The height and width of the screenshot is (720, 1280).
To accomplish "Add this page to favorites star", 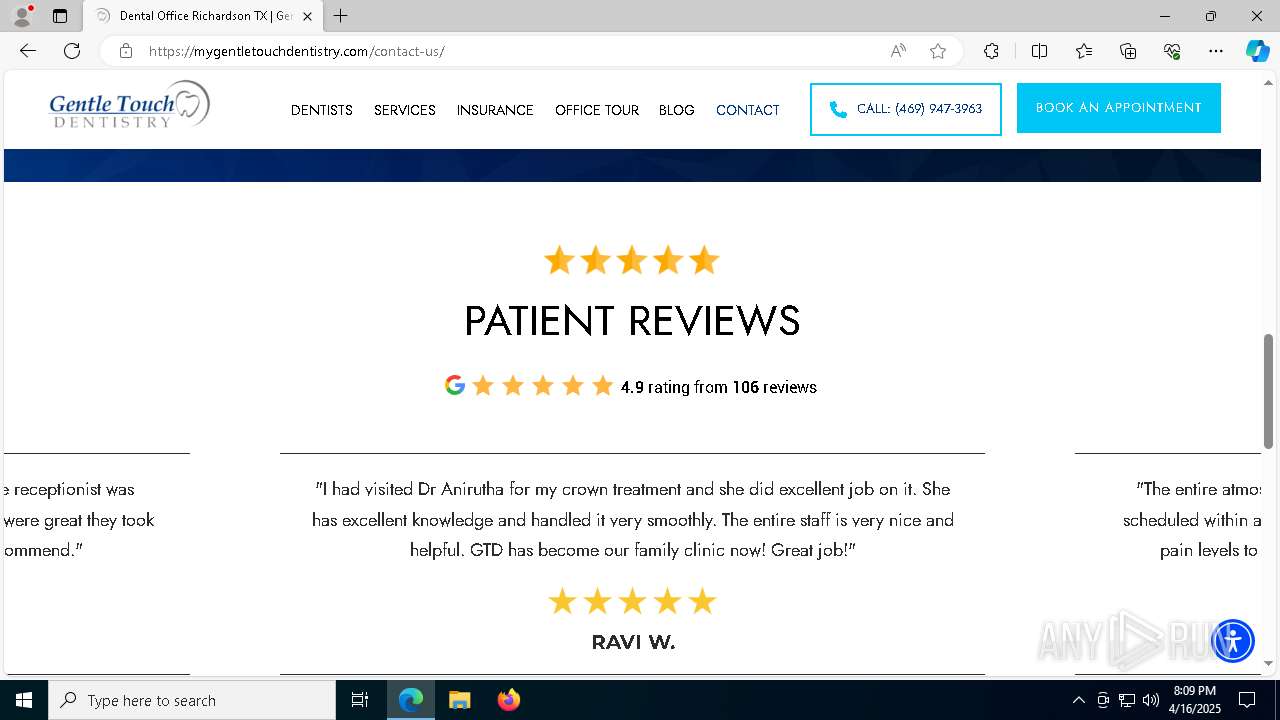I will (x=938, y=51).
